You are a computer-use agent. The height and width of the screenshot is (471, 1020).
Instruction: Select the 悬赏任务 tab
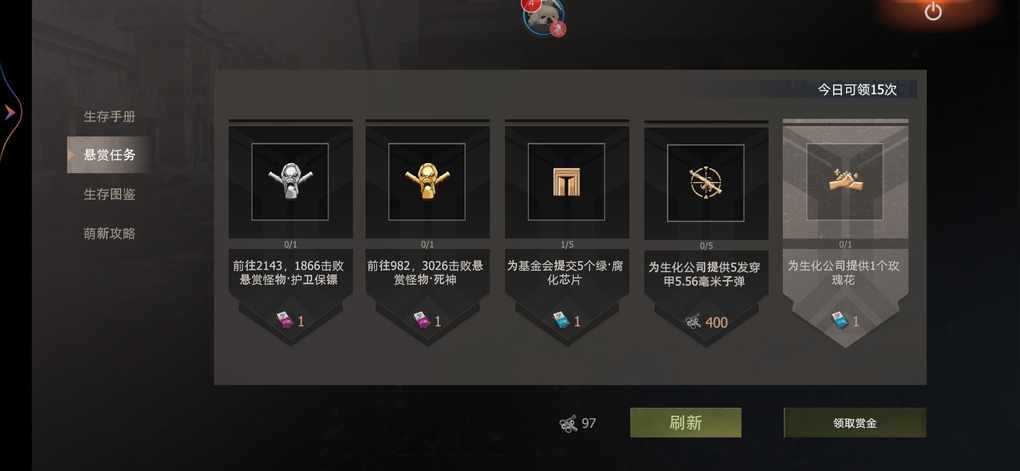coord(109,155)
